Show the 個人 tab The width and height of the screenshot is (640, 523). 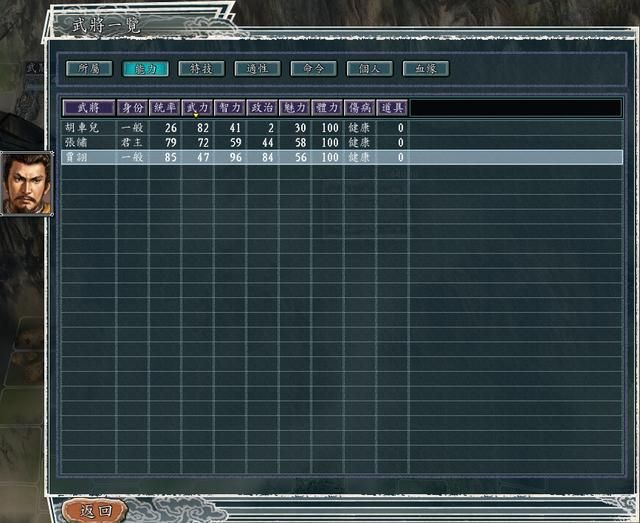pyautogui.click(x=369, y=69)
